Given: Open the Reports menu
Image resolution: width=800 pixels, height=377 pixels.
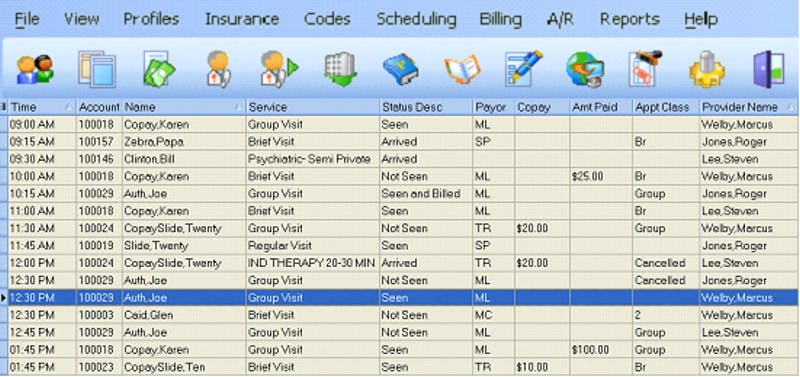Looking at the screenshot, I should tap(630, 20).
